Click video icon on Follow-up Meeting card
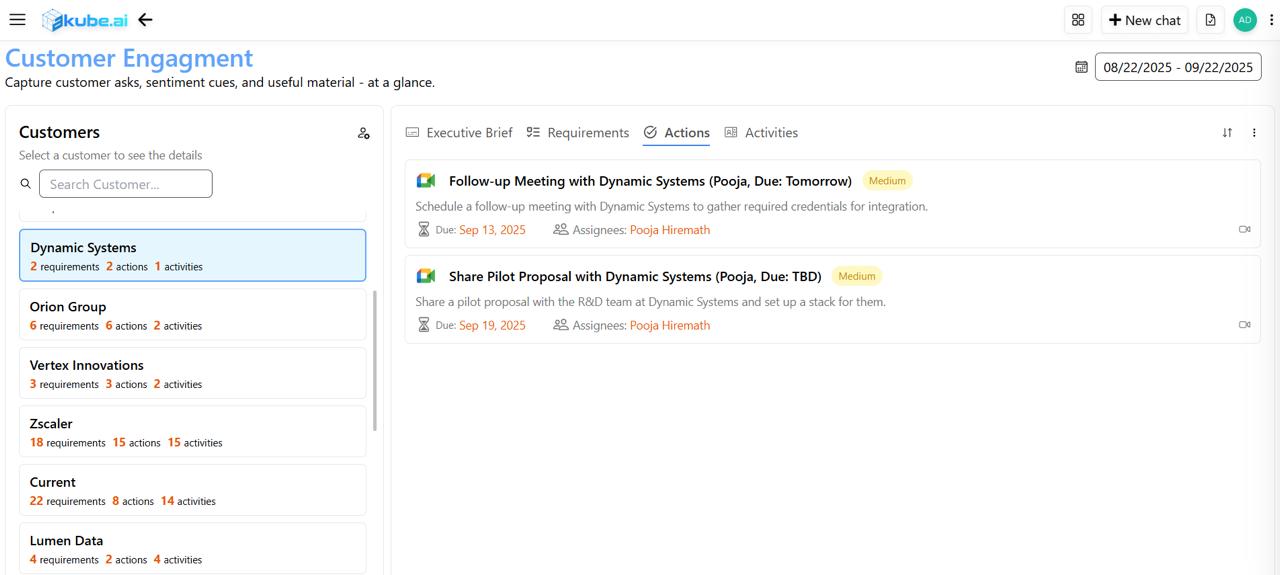 pos(1244,229)
